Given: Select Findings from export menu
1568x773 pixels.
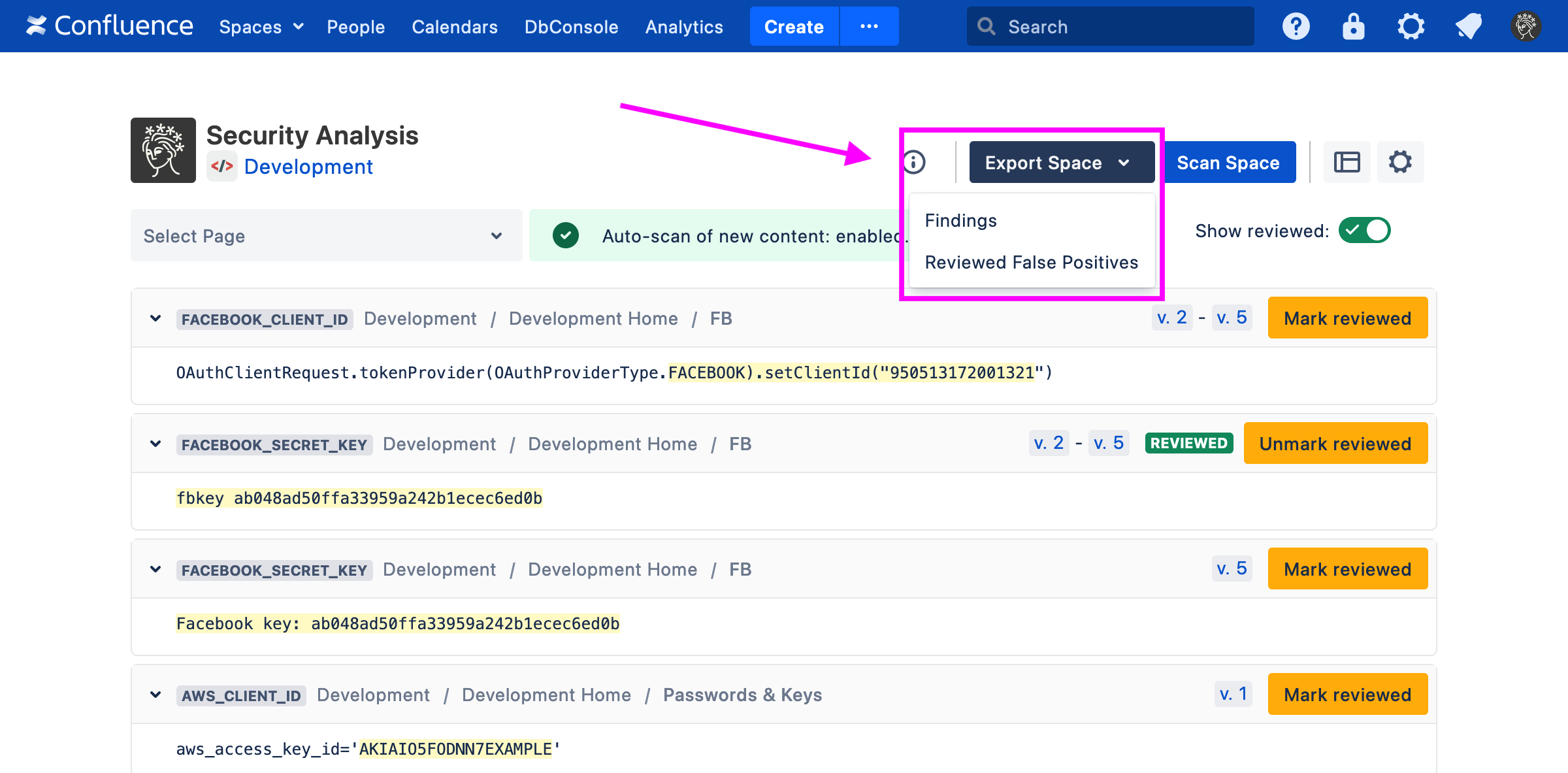Looking at the screenshot, I should click(960, 221).
